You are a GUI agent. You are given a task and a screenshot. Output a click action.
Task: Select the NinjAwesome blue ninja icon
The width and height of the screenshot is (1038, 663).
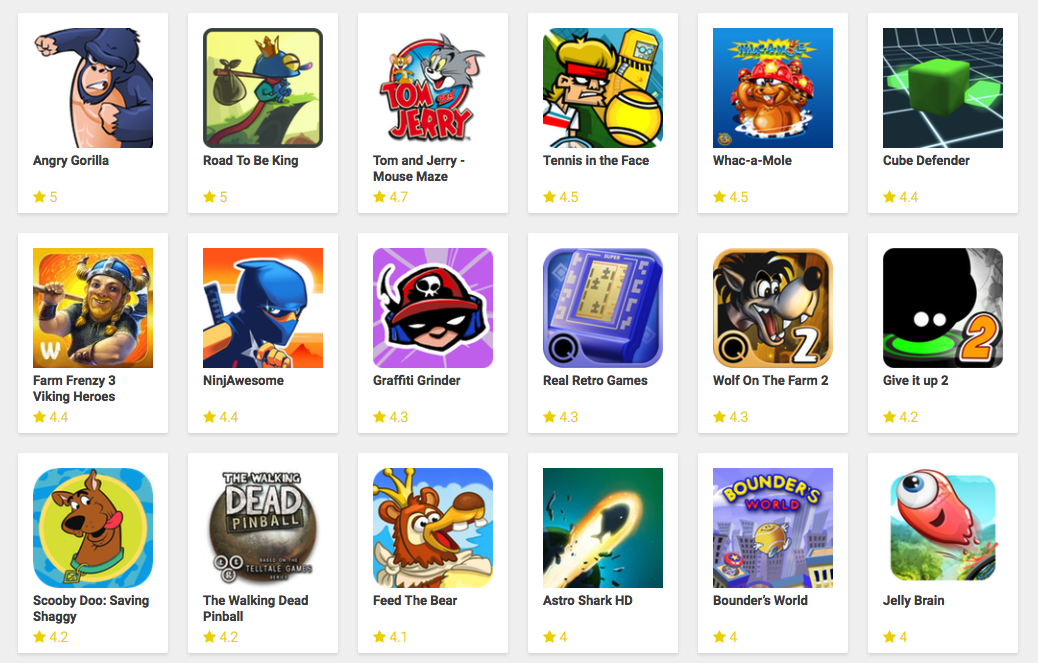tap(263, 308)
